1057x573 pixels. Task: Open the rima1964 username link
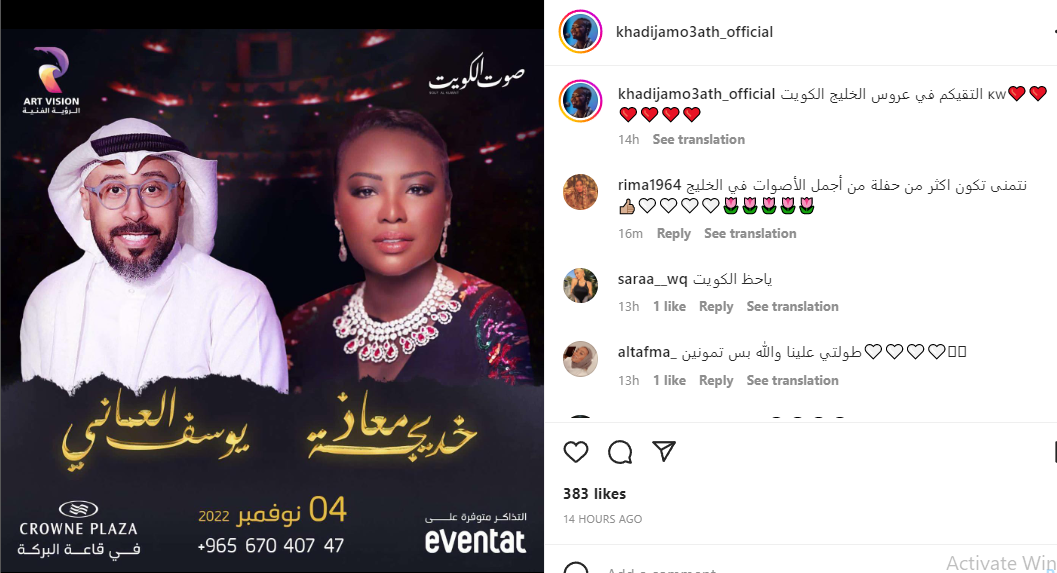[x=649, y=185]
